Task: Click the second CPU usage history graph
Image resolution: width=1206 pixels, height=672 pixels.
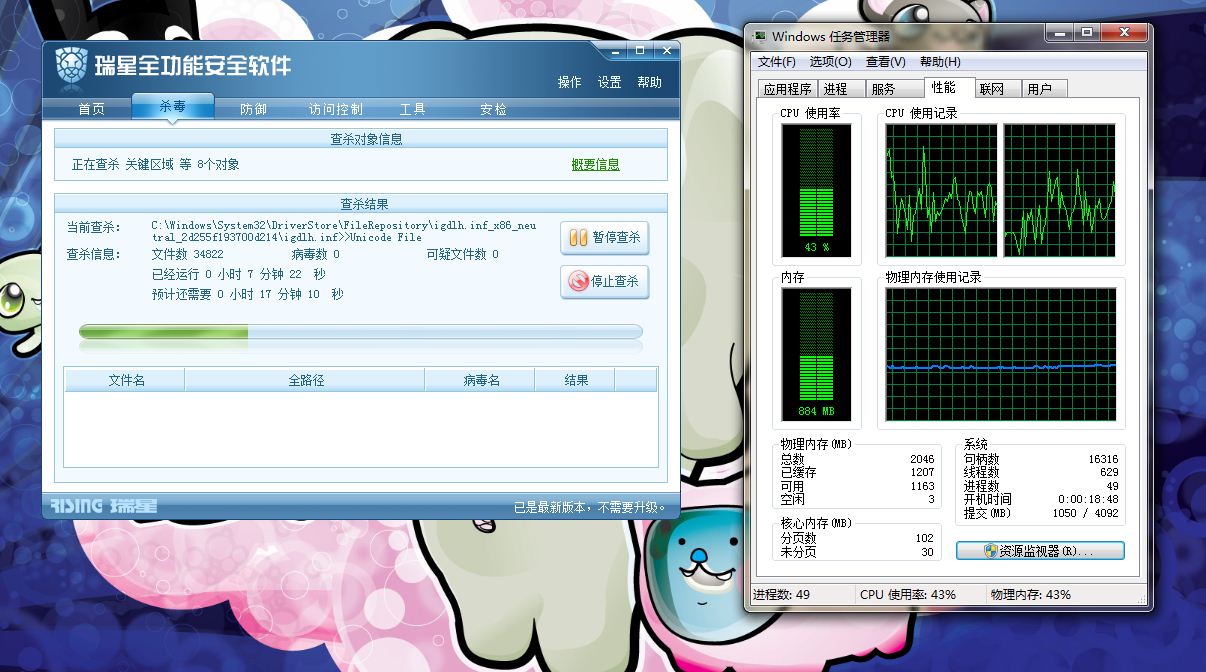Action: click(1060, 191)
